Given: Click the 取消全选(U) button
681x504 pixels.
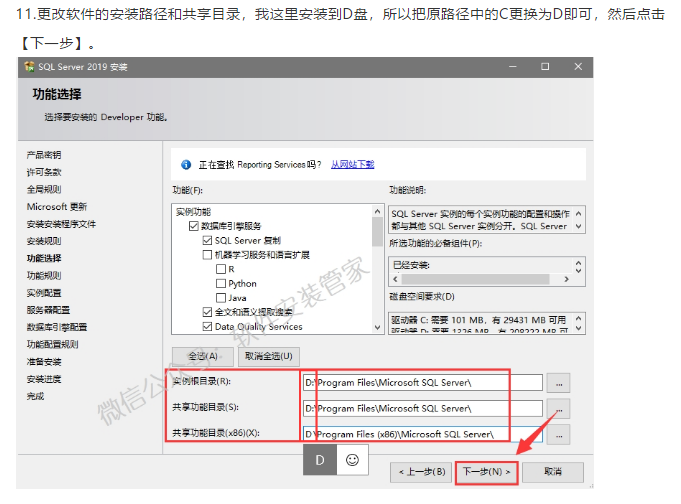Looking at the screenshot, I should [x=269, y=356].
